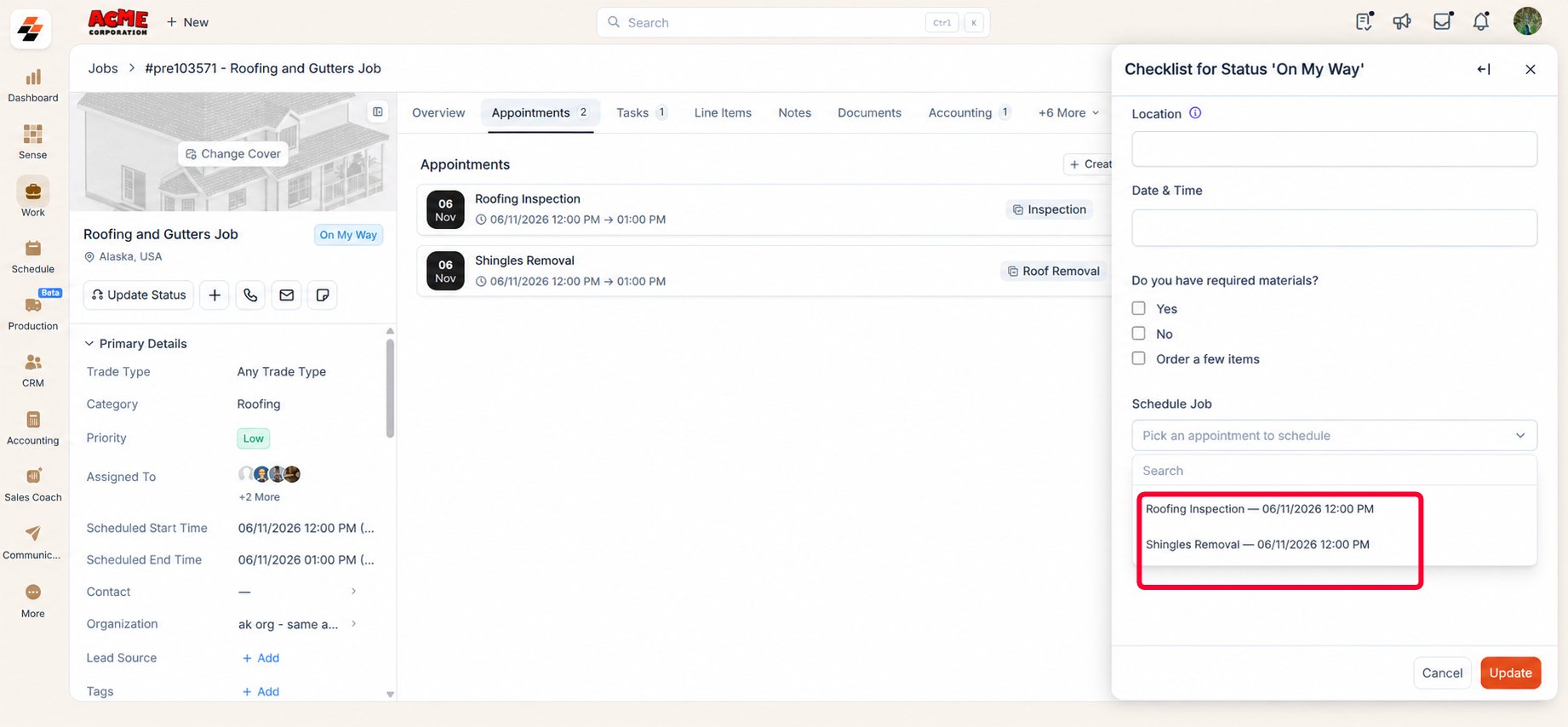Click the phone call icon button
This screenshot has height=727, width=1568.
click(250, 295)
